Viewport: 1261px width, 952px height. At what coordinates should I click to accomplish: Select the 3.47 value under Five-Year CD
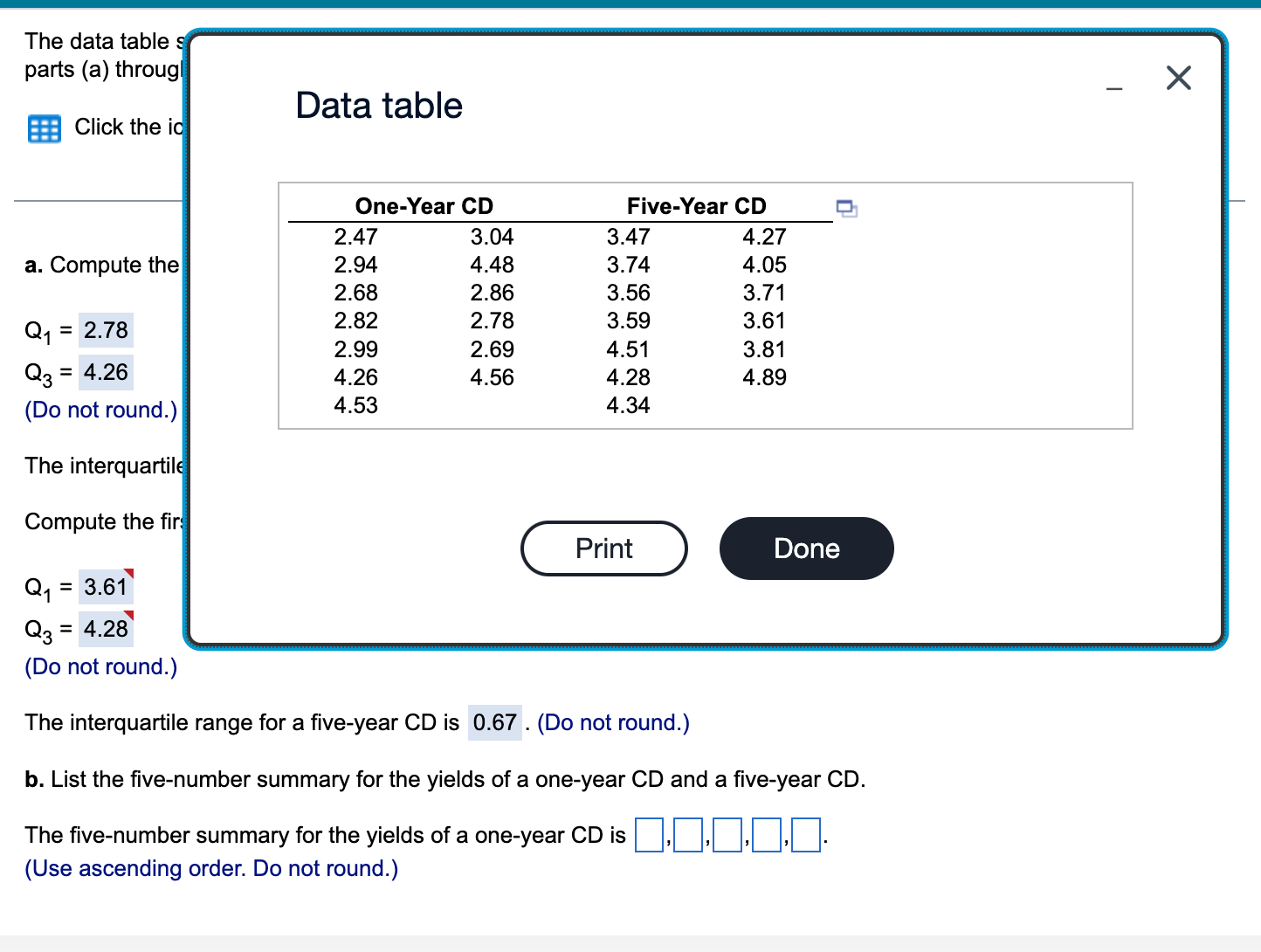click(x=629, y=237)
